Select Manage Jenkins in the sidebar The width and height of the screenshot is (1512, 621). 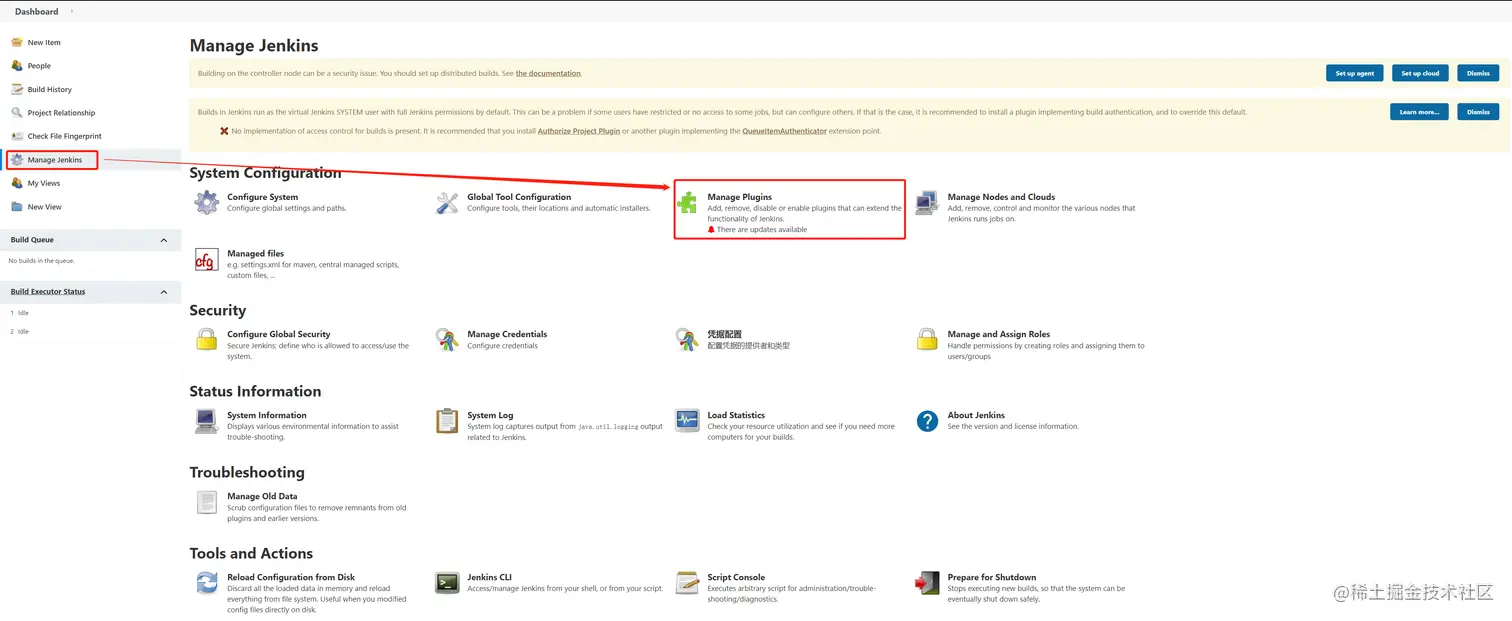click(x=55, y=160)
